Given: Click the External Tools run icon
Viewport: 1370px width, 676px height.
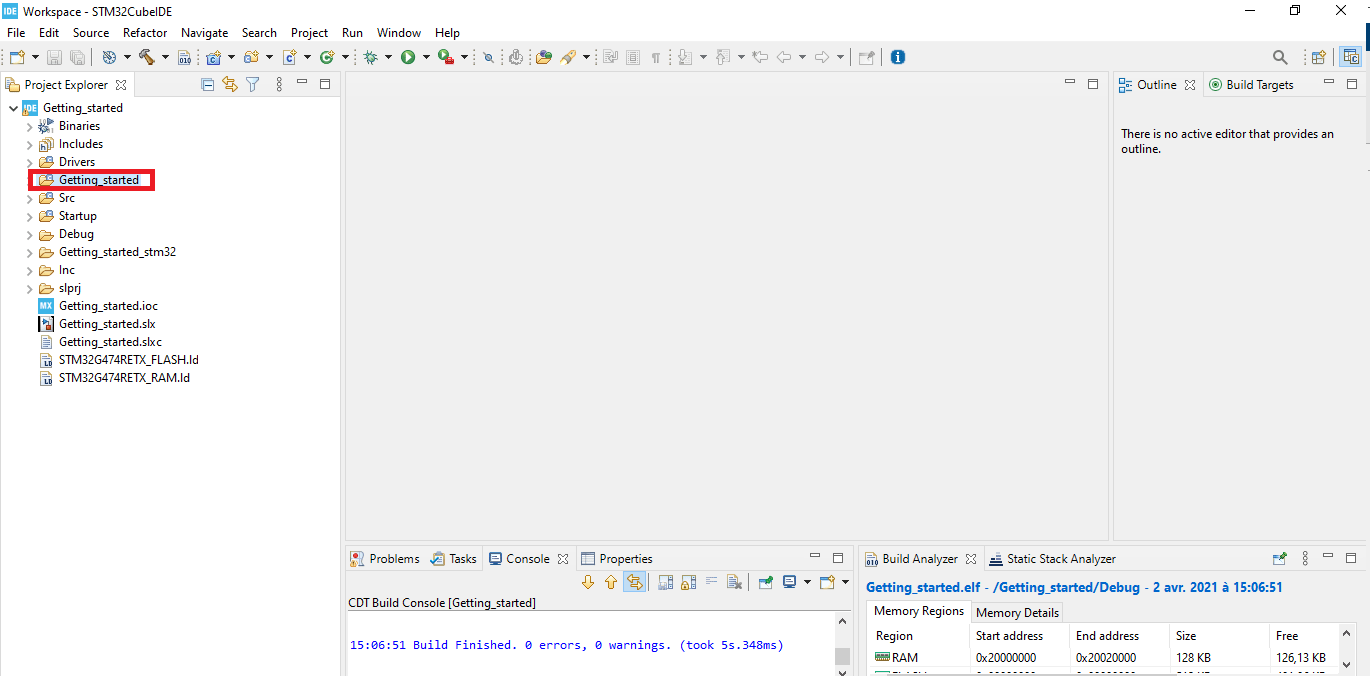Looking at the screenshot, I should pyautogui.click(x=445, y=57).
